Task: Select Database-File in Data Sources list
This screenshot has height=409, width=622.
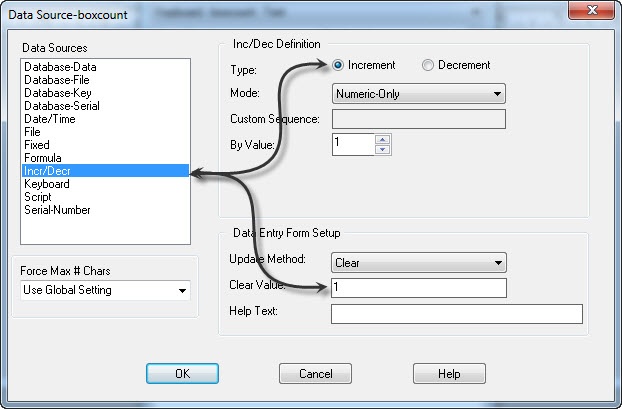Action: [x=105, y=80]
